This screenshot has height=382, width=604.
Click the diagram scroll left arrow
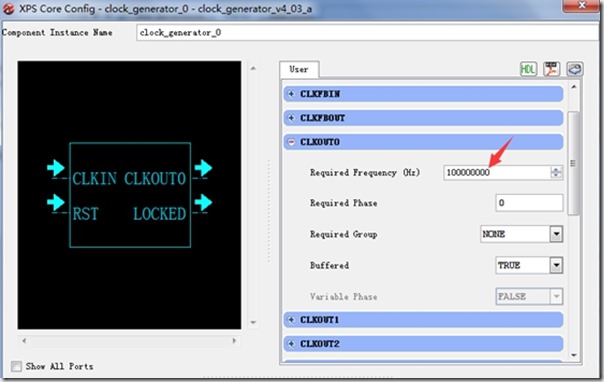click(x=24, y=340)
